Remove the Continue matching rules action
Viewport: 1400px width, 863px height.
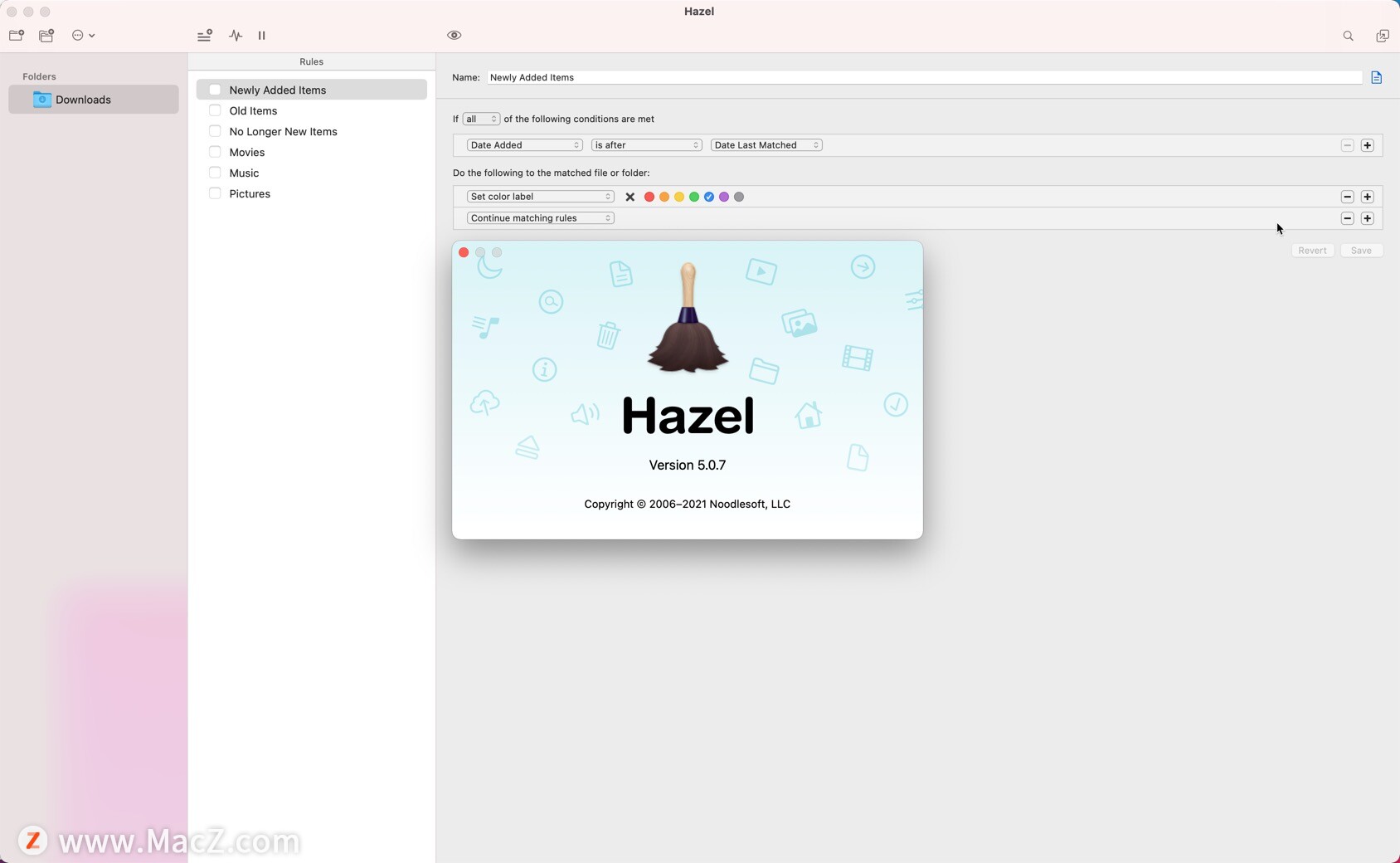coord(1347,218)
